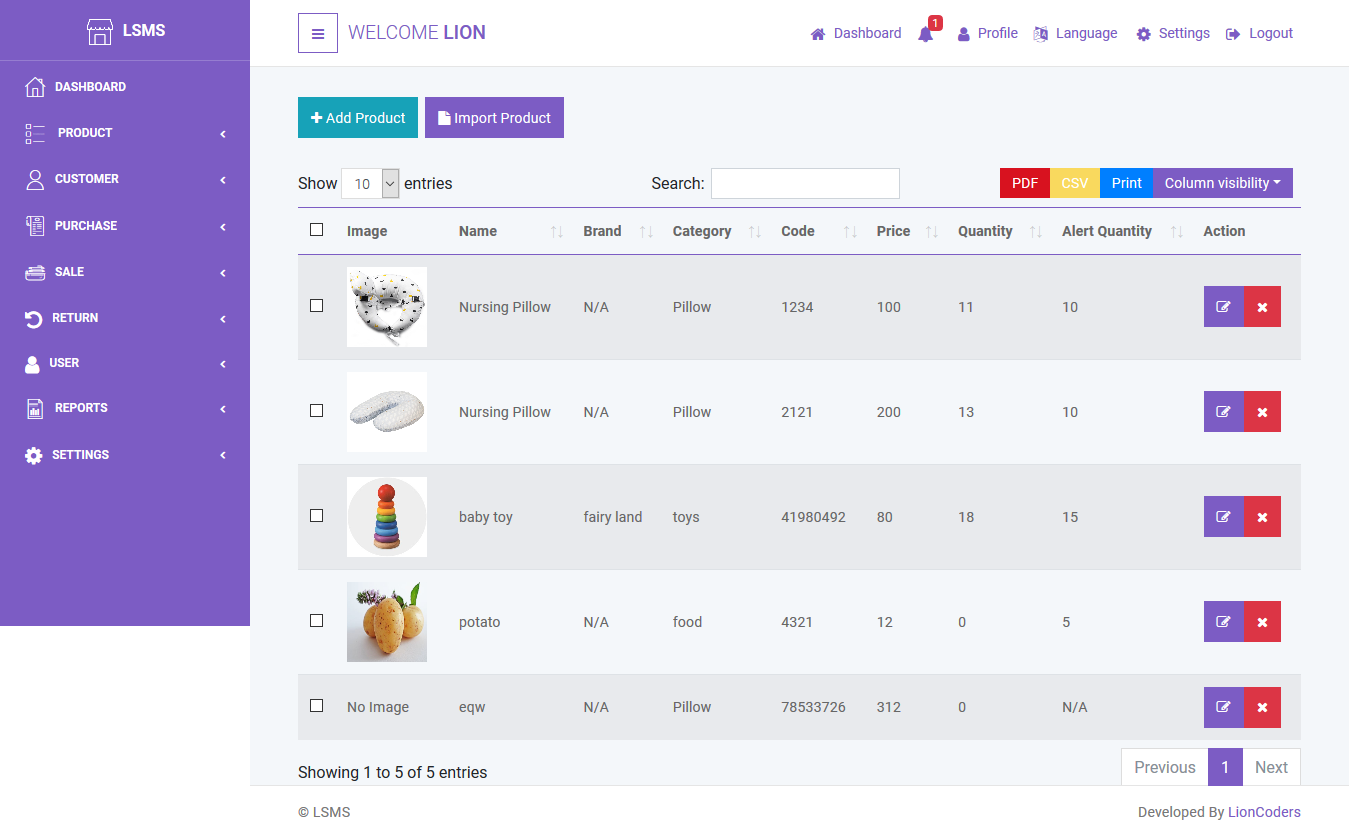
Task: Check the box for the potato row
Action: point(317,621)
